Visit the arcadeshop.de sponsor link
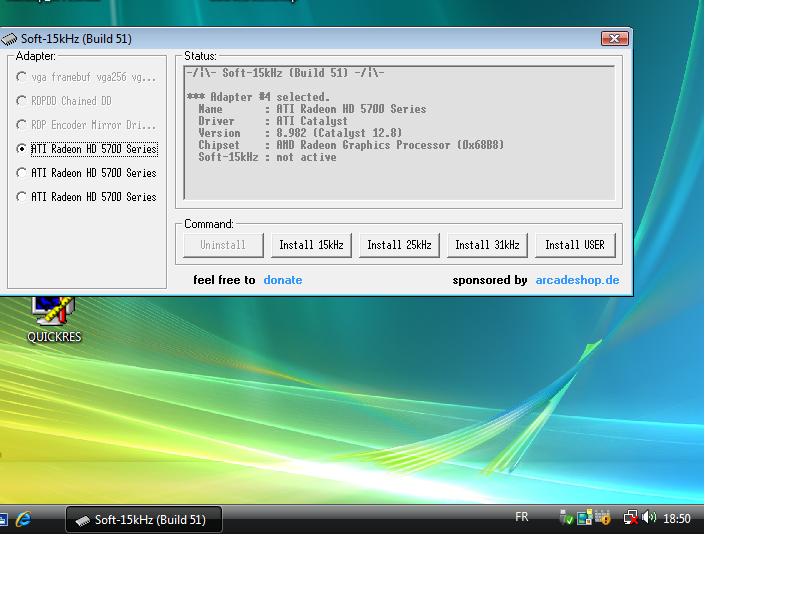Screen dimensions: 800x600 coord(577,280)
